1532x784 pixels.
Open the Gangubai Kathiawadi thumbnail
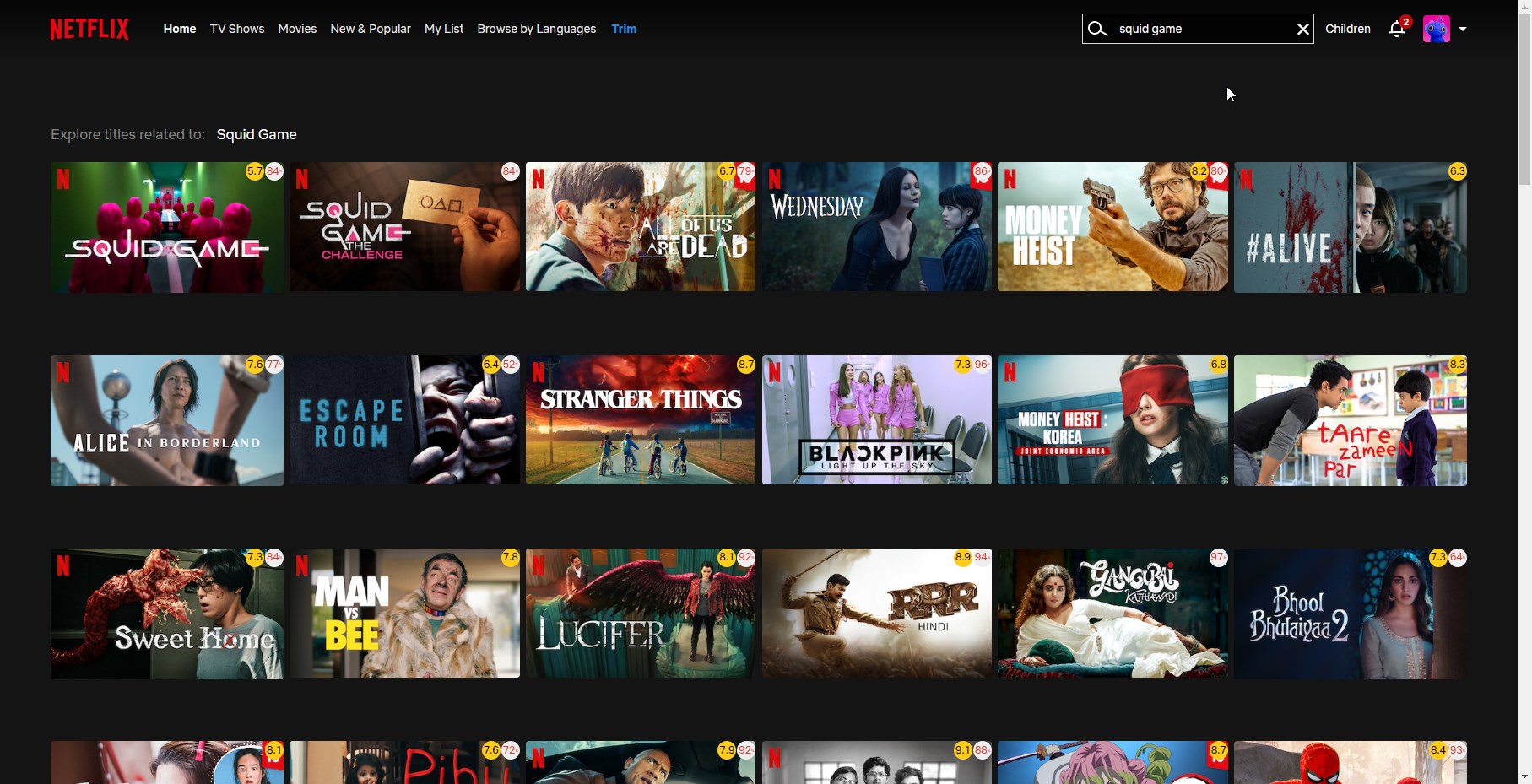[x=1112, y=614]
